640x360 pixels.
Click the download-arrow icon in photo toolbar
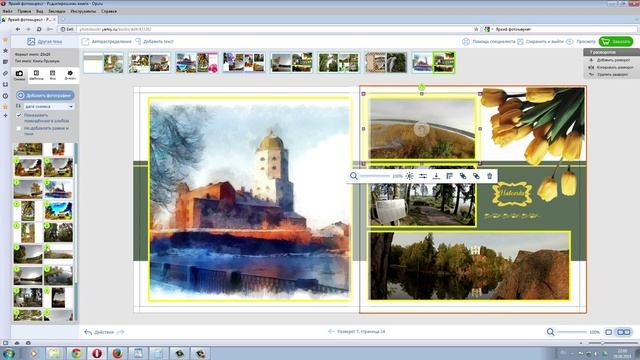(436, 176)
